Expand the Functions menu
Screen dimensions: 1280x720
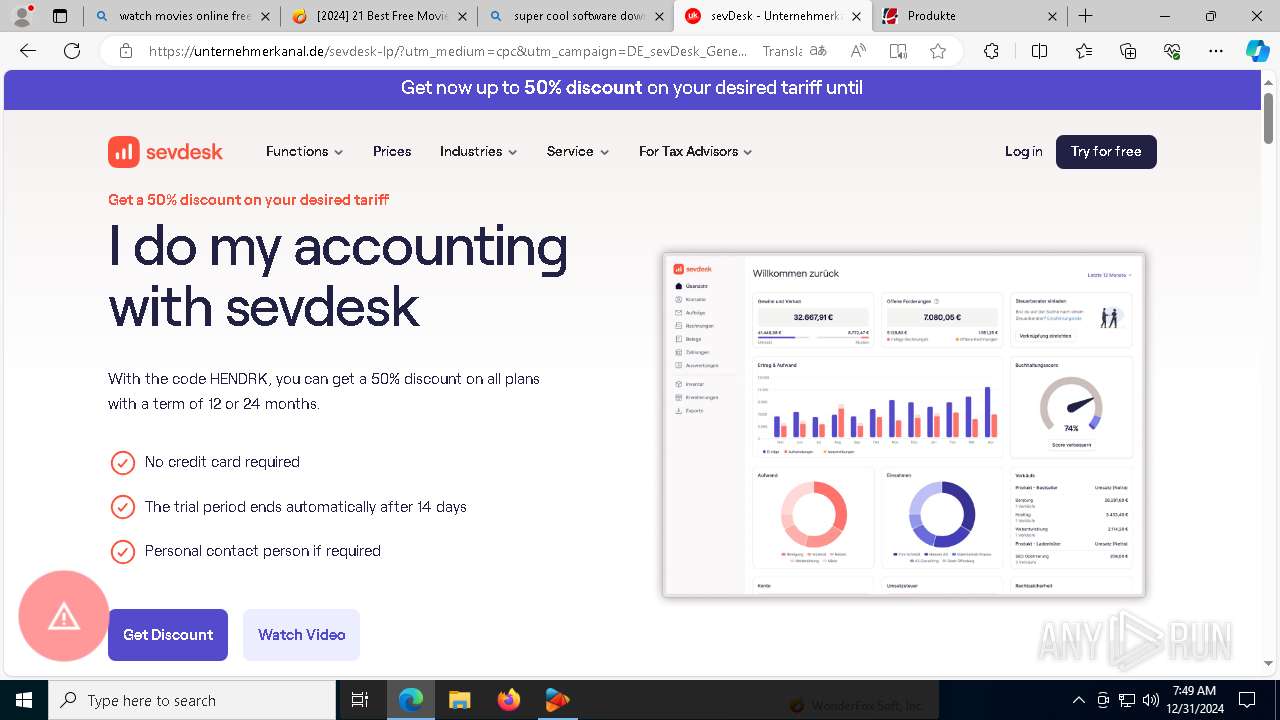(305, 152)
